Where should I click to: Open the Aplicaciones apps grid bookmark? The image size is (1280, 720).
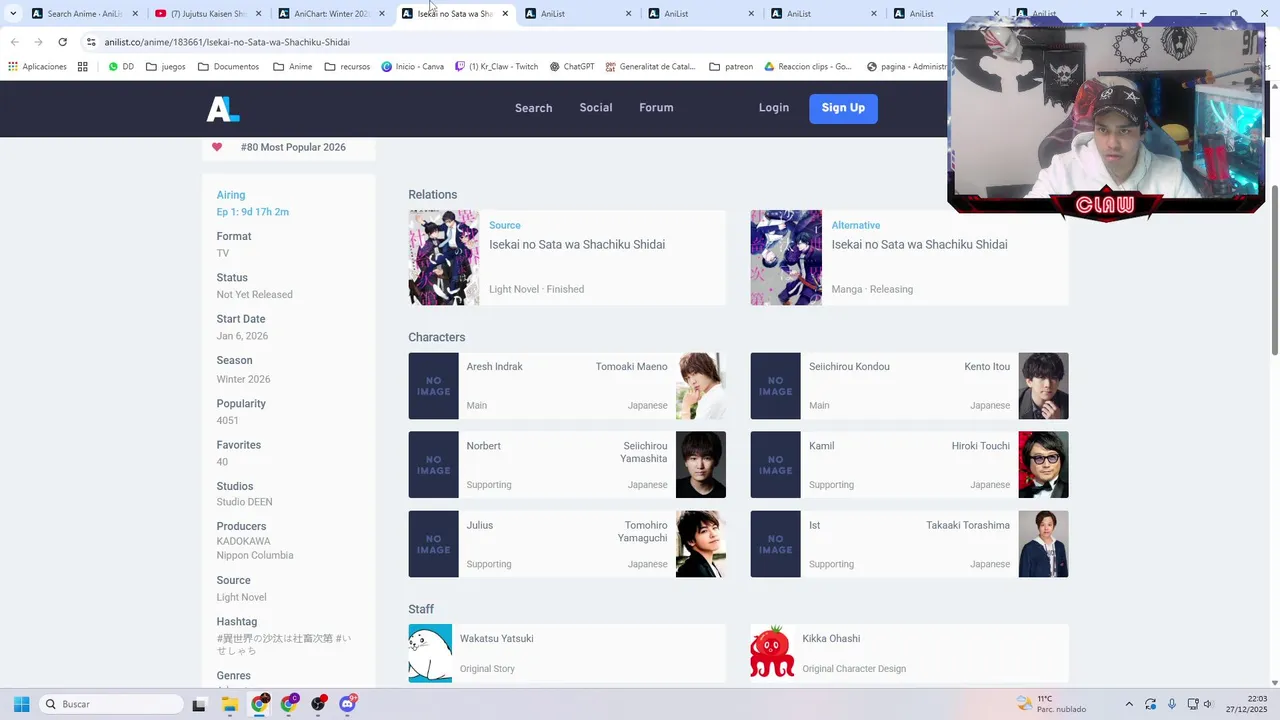[37, 67]
